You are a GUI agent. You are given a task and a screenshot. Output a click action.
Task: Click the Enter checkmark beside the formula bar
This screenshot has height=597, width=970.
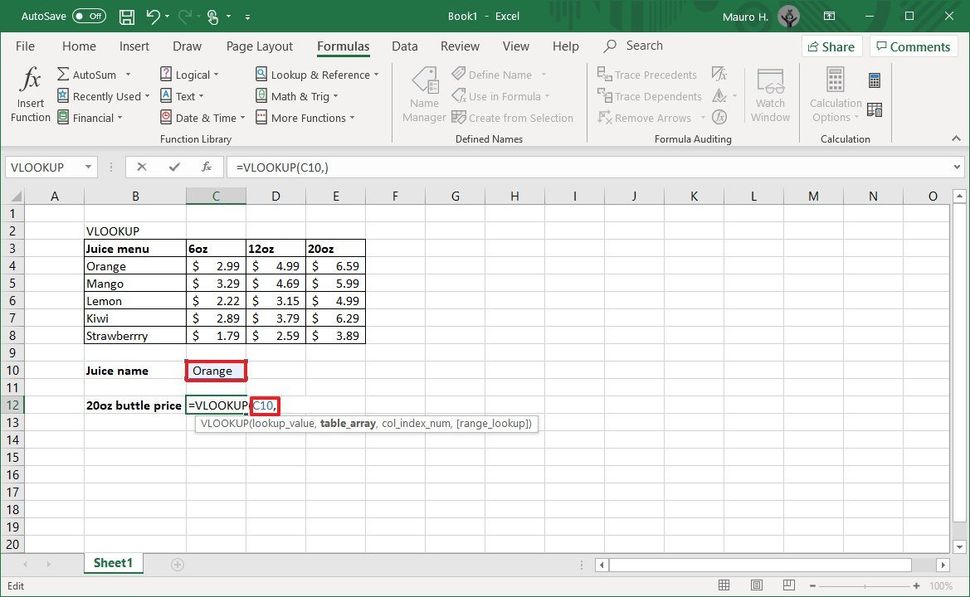(172, 167)
